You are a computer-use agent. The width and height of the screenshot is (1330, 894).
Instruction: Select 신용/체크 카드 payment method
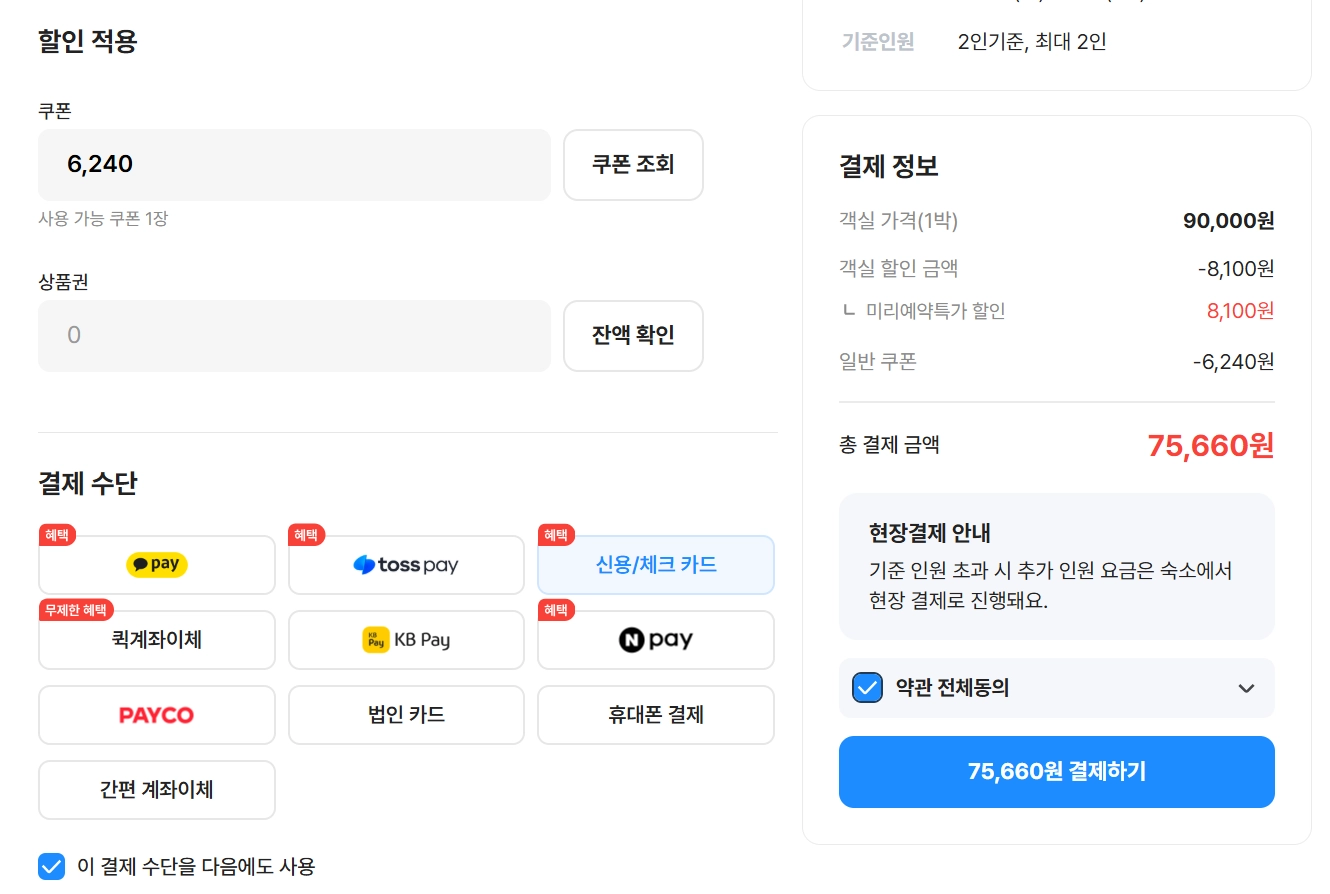click(656, 565)
